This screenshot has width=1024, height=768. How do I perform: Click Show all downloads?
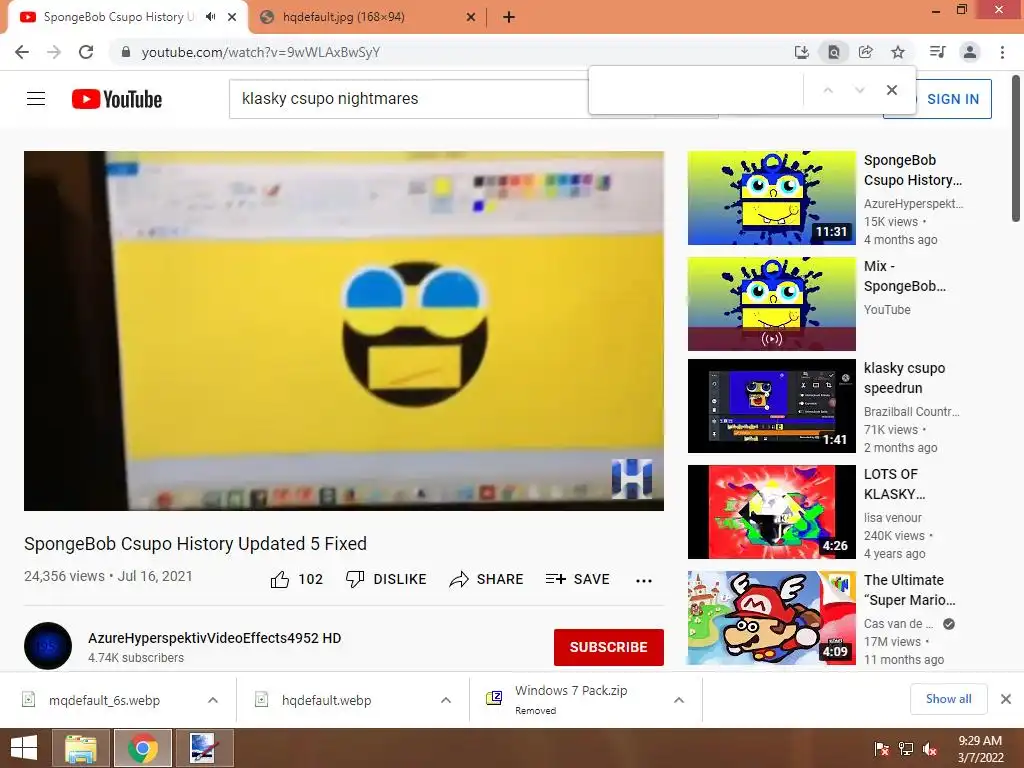[948, 699]
